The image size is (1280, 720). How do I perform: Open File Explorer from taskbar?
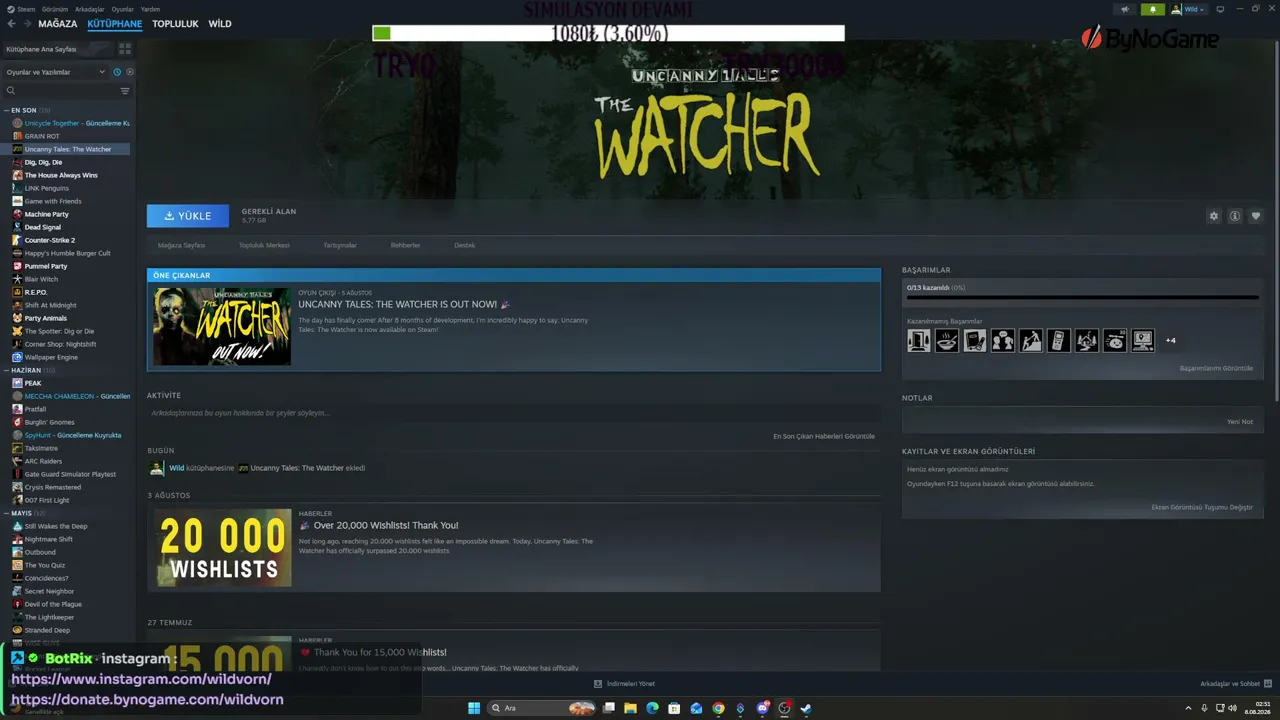coord(630,708)
